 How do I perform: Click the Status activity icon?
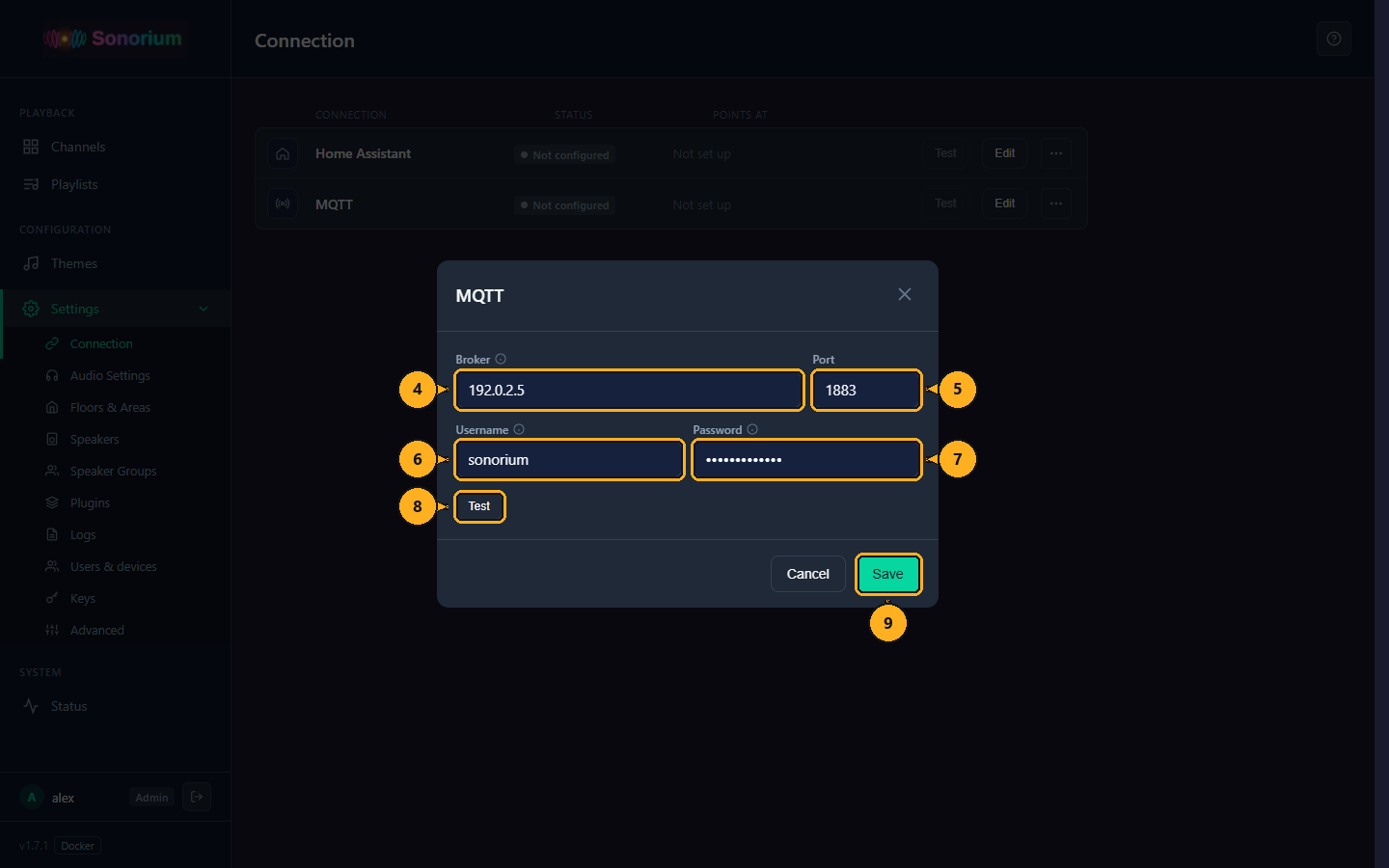31,706
